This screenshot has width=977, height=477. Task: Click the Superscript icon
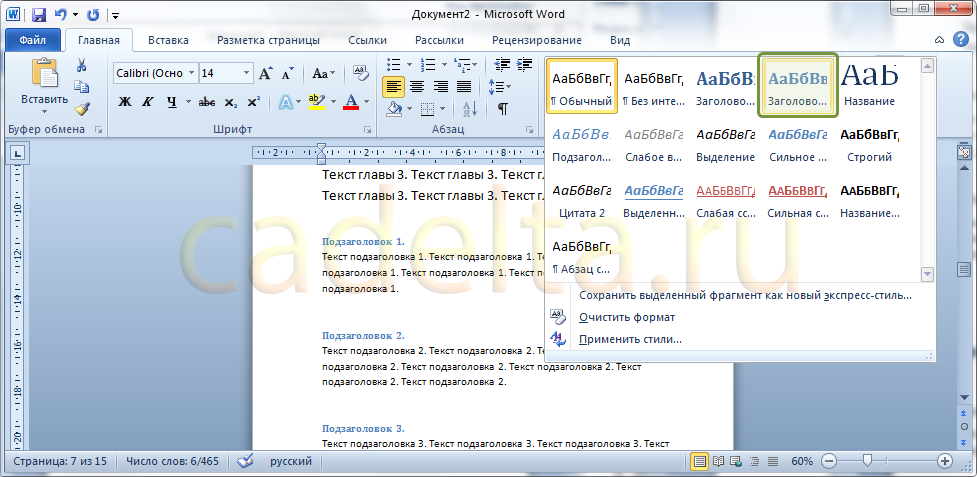coord(253,102)
